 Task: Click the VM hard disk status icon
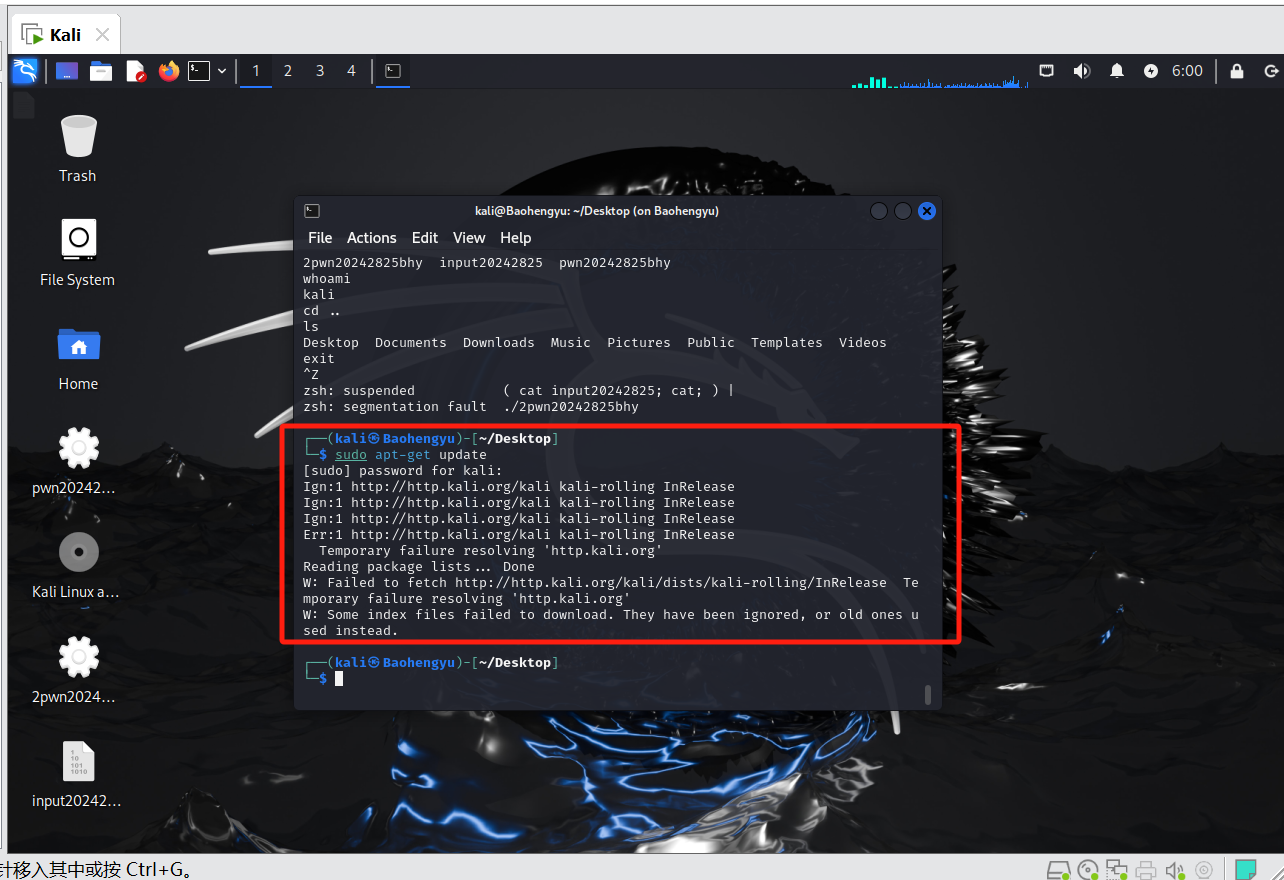[x=1059, y=870]
